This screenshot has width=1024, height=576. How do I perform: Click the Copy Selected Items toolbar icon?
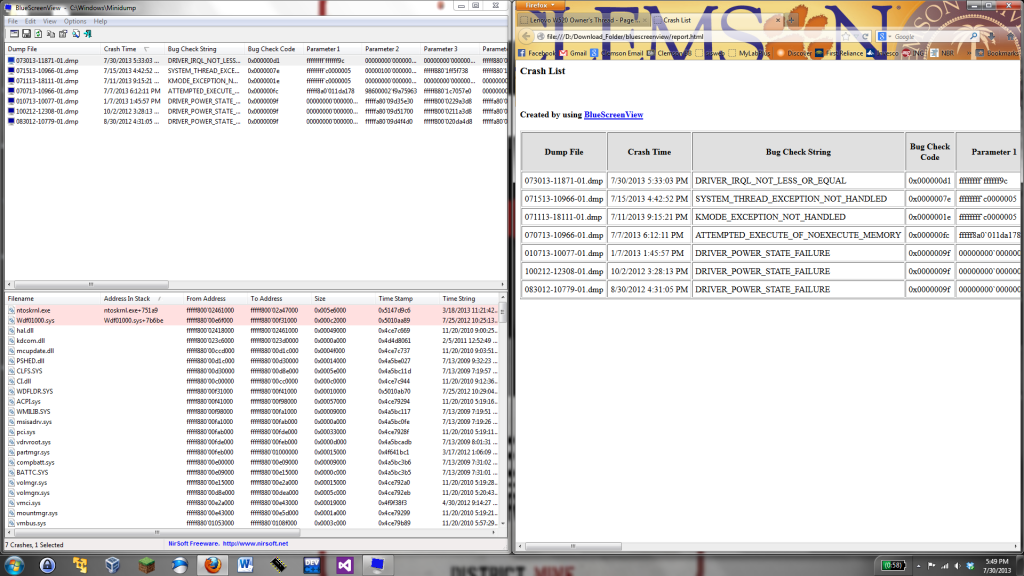coord(51,33)
